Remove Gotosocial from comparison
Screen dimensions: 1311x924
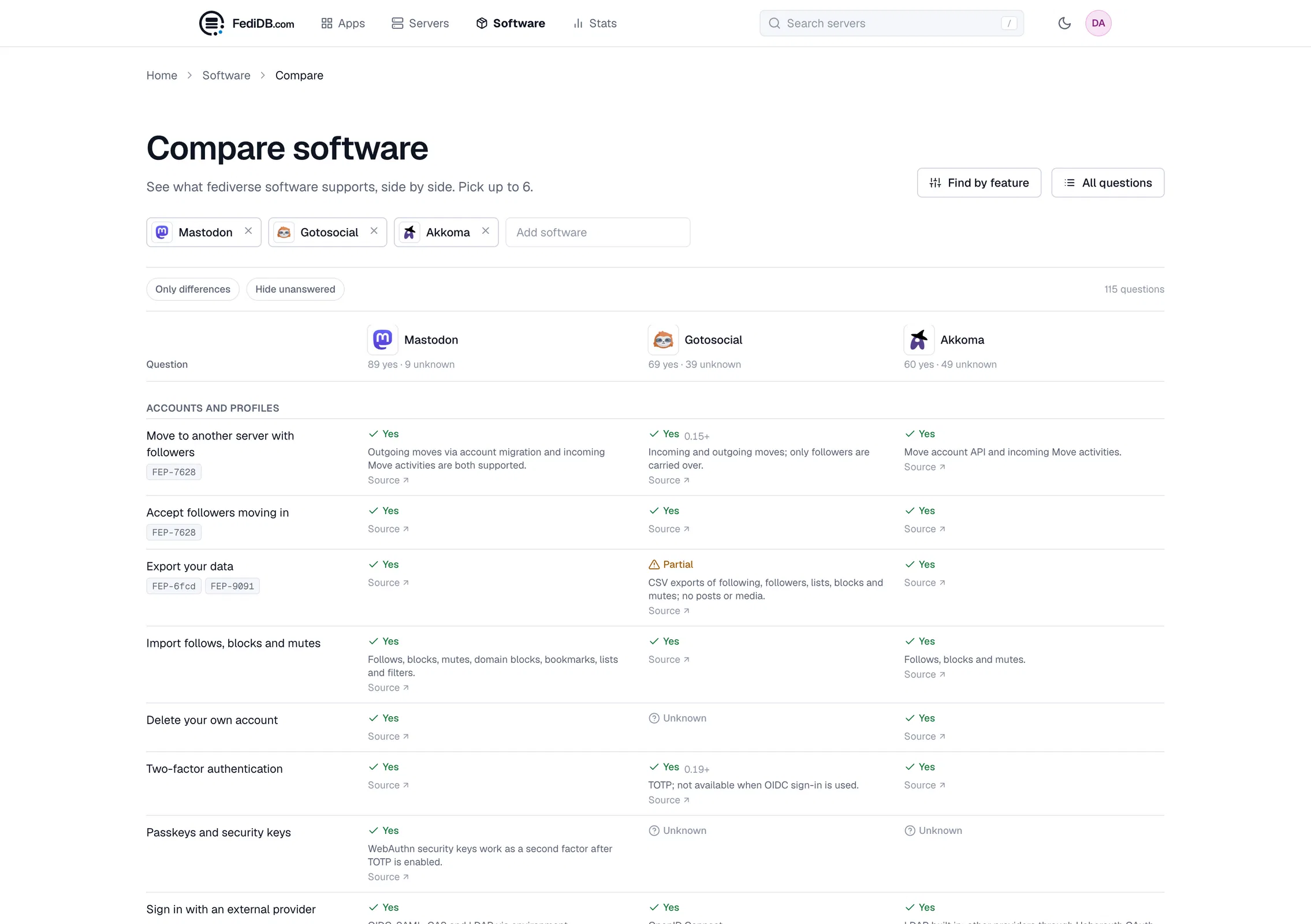click(x=374, y=231)
